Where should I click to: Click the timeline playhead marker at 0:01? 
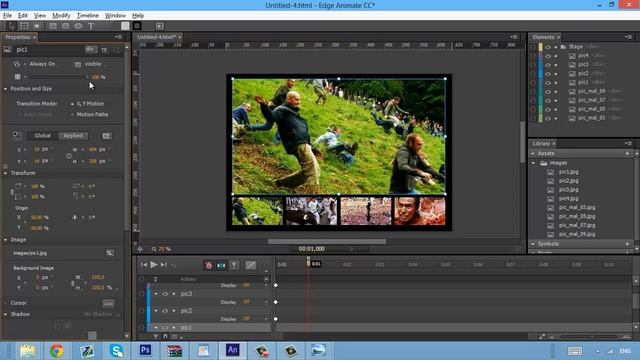tap(309, 262)
